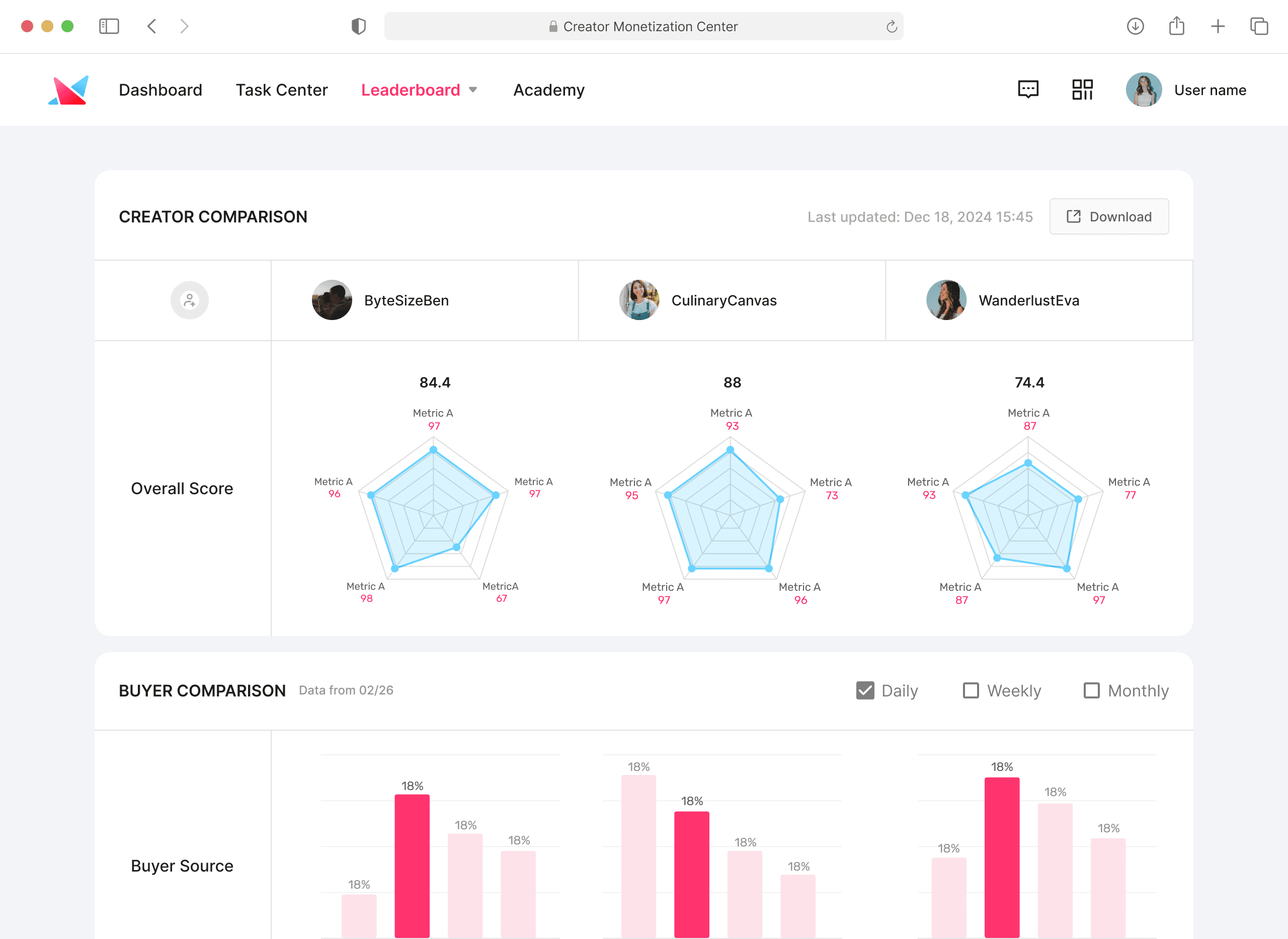Check the Monthly checkbox
Screen dimensions: 1288x939
[x=1091, y=690]
